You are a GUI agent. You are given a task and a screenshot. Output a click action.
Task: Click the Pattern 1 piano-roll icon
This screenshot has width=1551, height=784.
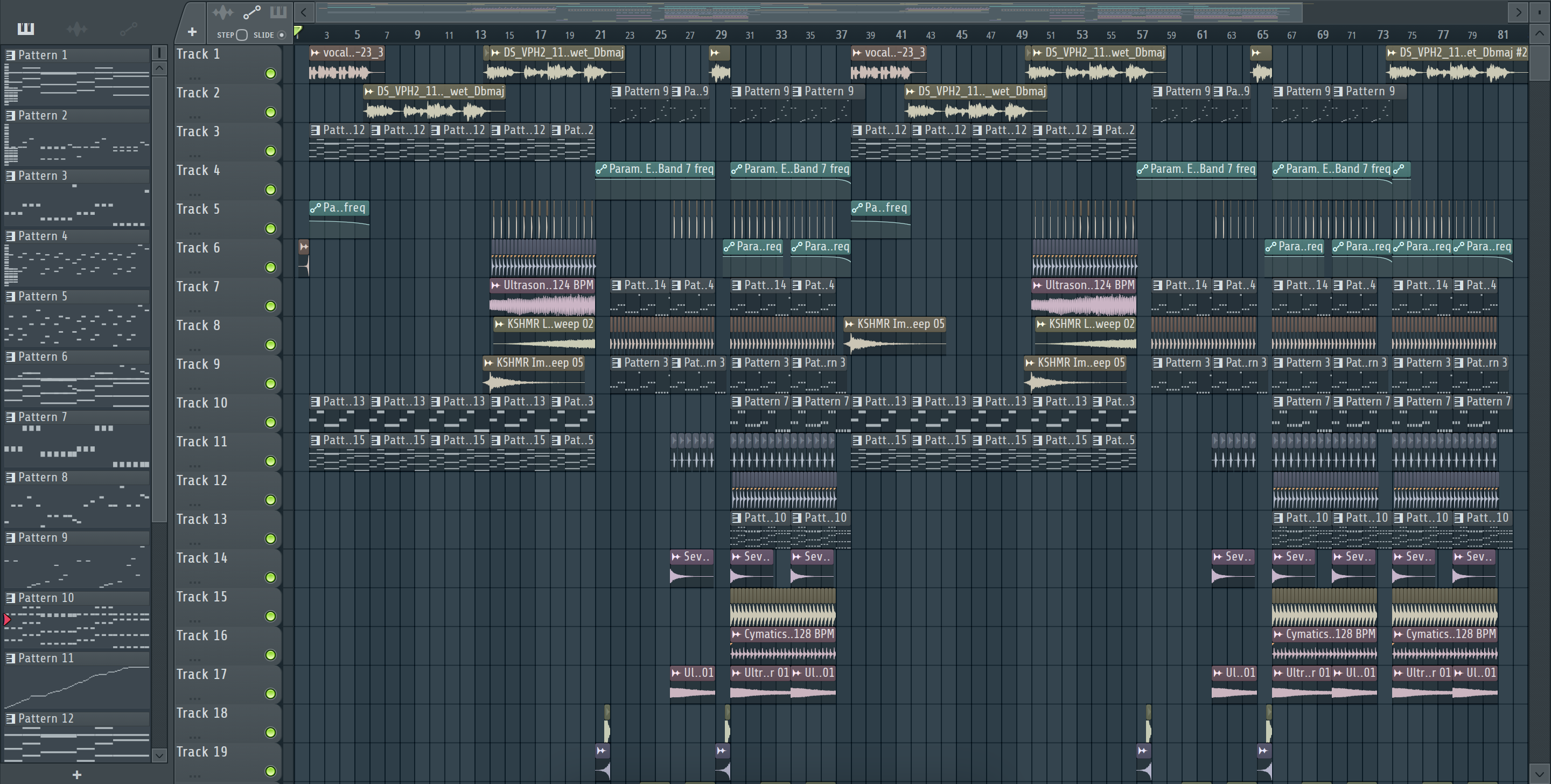tap(10, 55)
